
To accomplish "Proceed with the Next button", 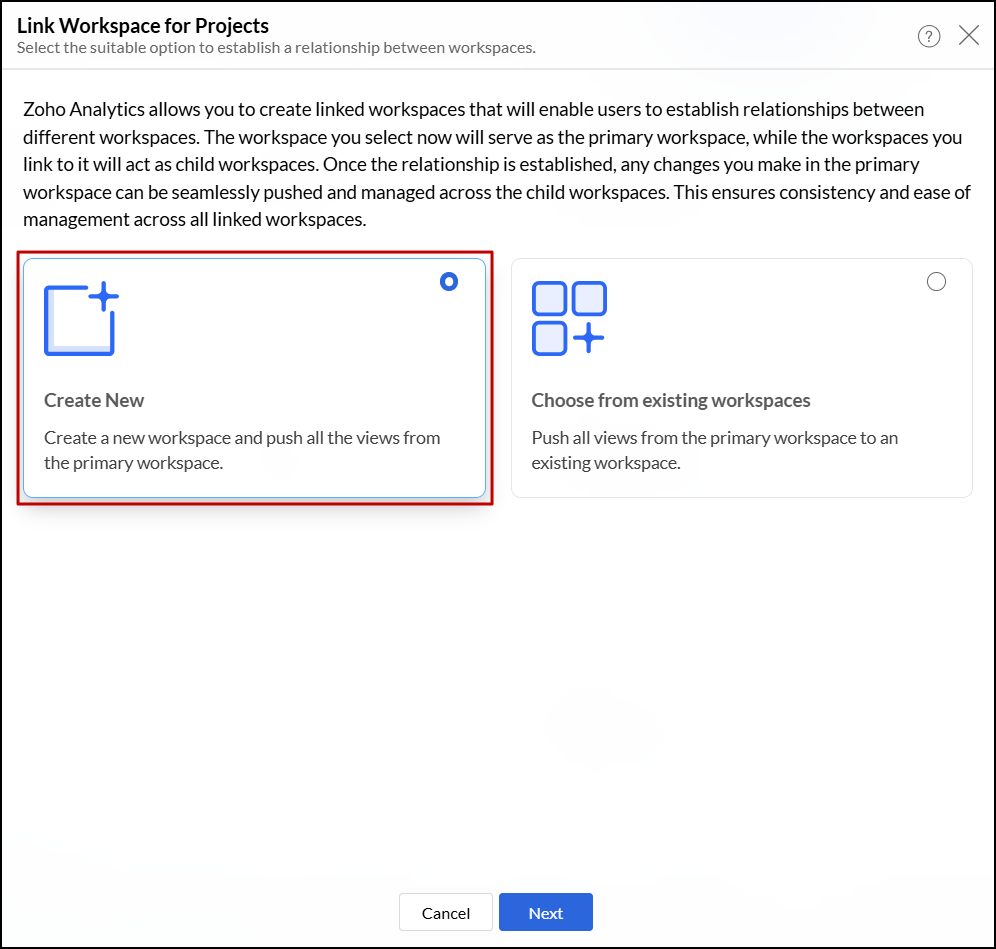I will [x=546, y=912].
